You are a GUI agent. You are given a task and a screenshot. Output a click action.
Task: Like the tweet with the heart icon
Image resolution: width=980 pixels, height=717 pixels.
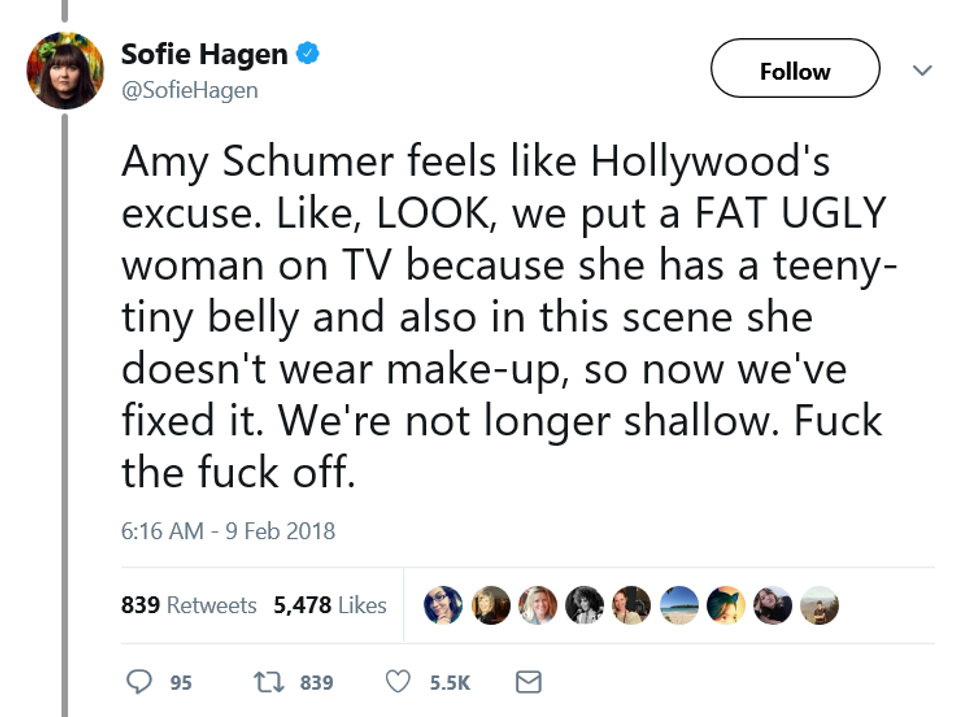coord(398,682)
